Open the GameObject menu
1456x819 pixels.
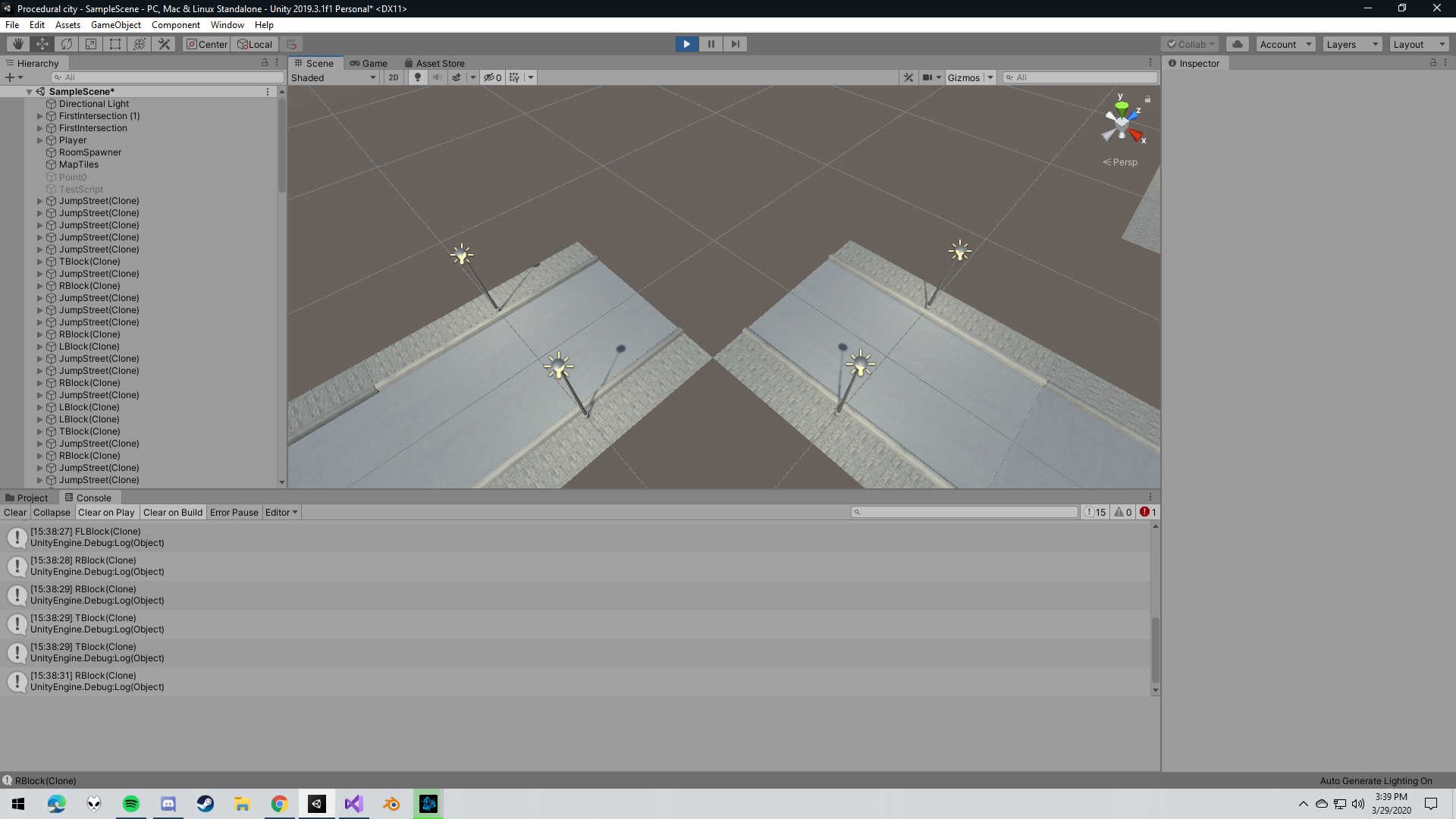pos(115,25)
